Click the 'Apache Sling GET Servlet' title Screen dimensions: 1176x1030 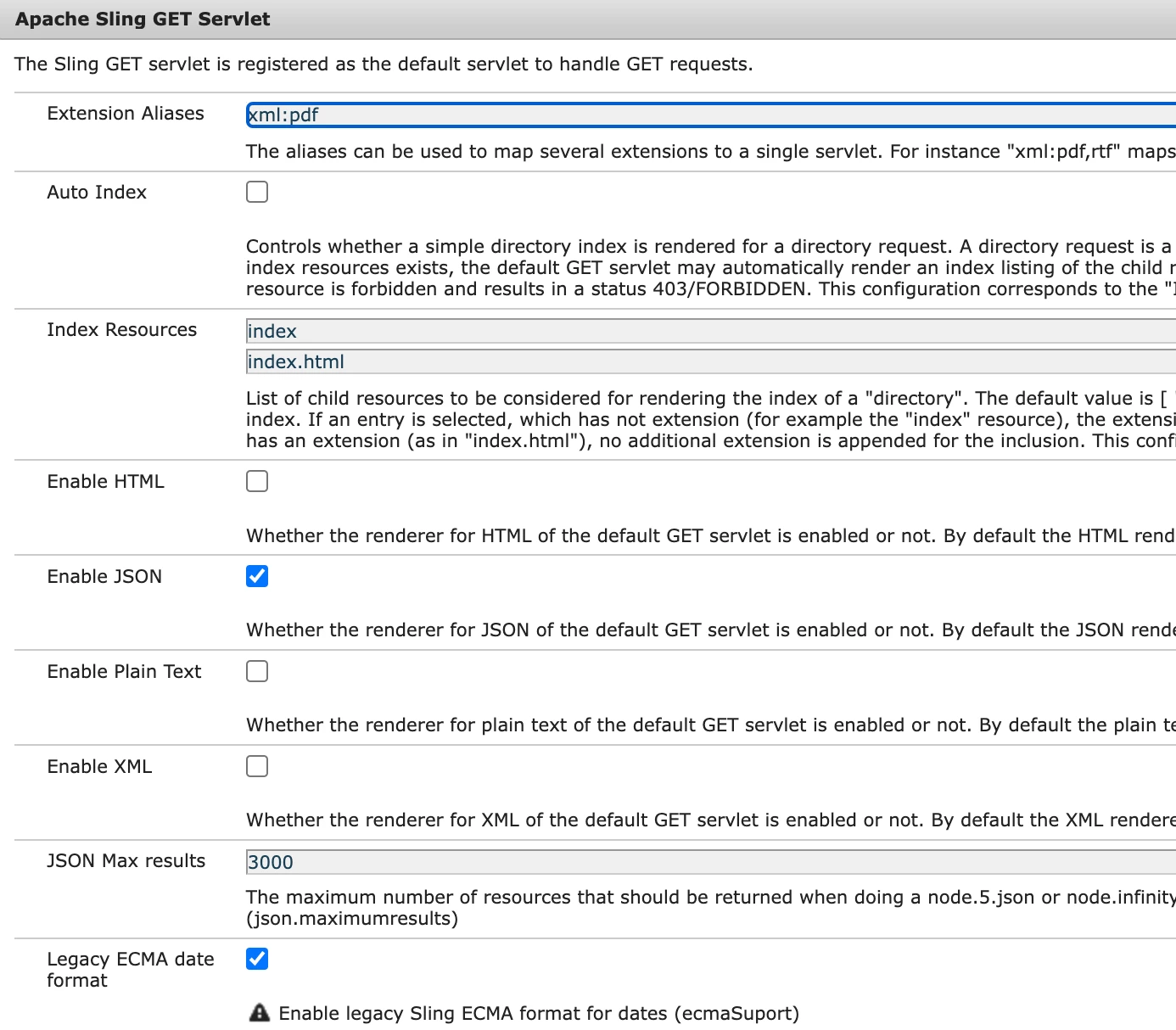tap(143, 20)
